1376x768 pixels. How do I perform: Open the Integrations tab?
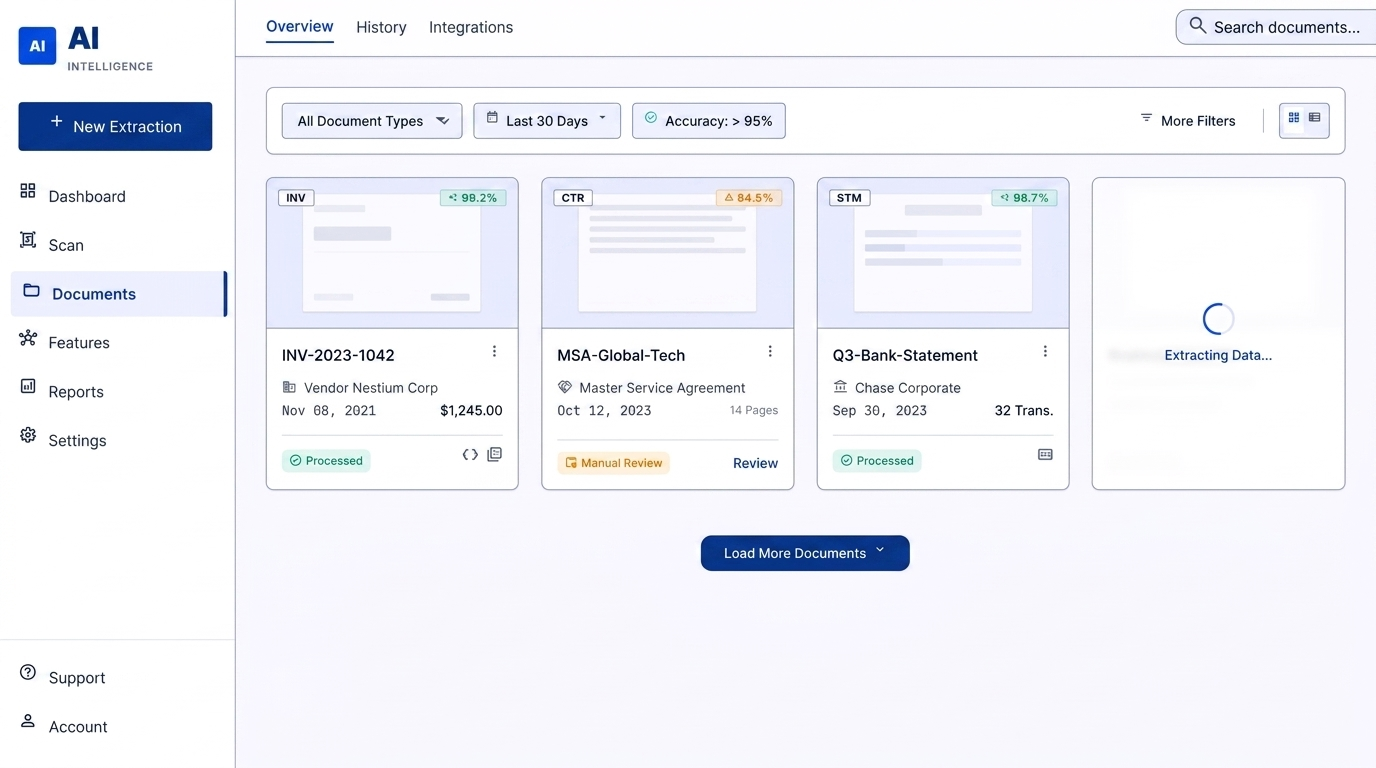tap(471, 27)
